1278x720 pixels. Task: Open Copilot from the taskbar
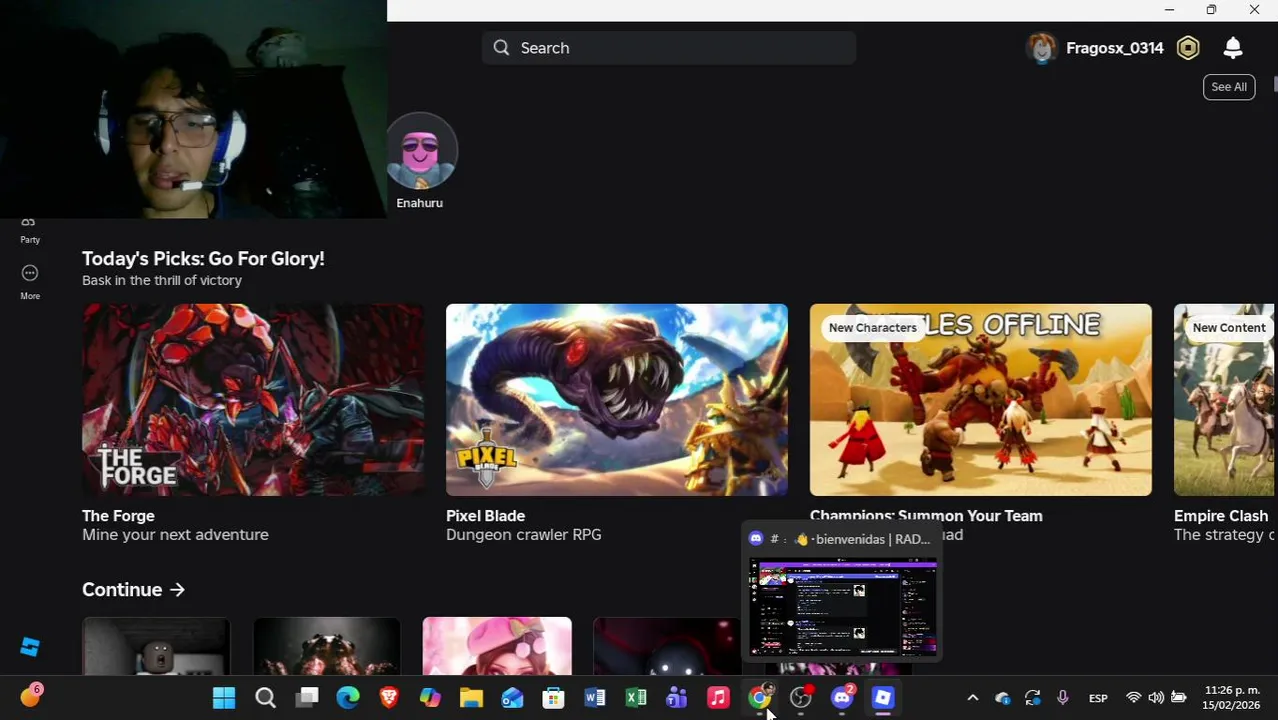pos(430,698)
